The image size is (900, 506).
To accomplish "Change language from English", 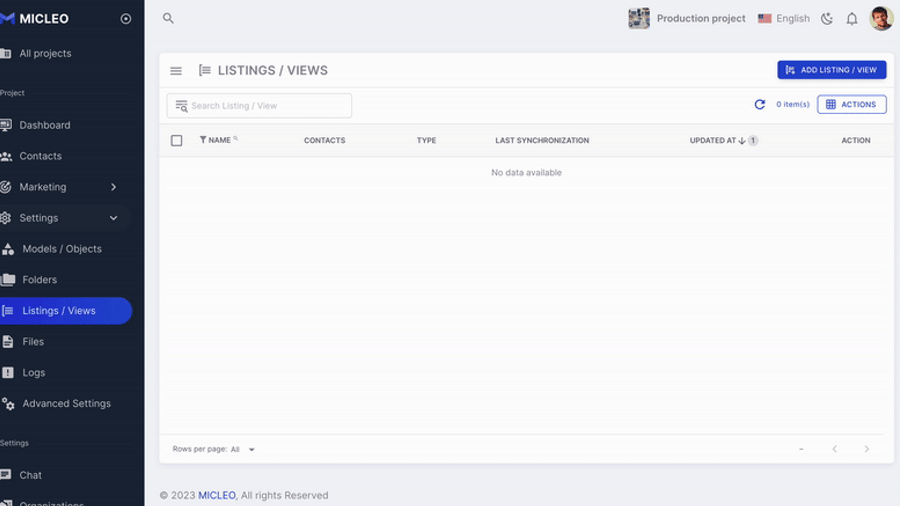I will pyautogui.click(x=793, y=18).
